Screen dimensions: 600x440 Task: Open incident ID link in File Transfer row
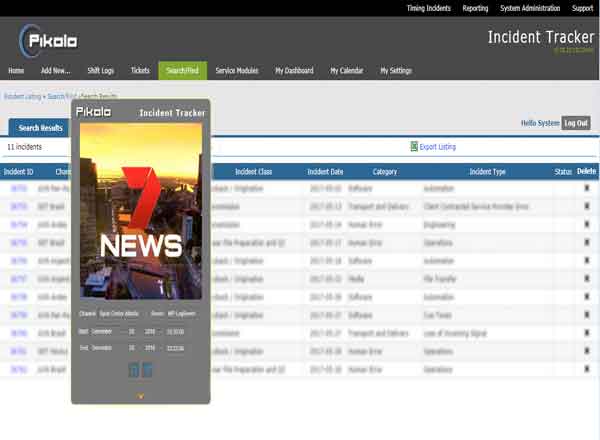tap(19, 279)
